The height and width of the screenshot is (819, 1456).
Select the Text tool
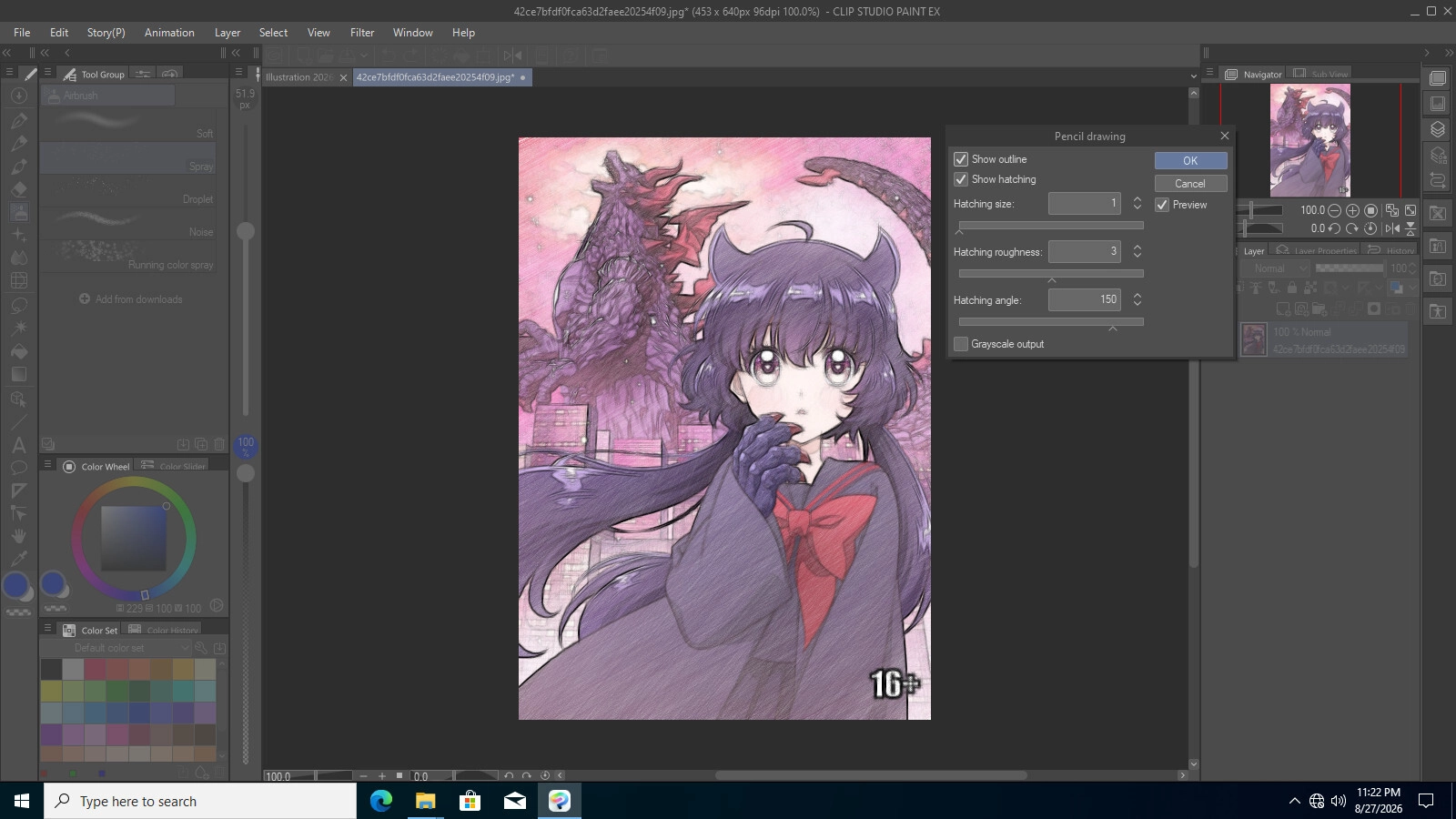tap(18, 445)
